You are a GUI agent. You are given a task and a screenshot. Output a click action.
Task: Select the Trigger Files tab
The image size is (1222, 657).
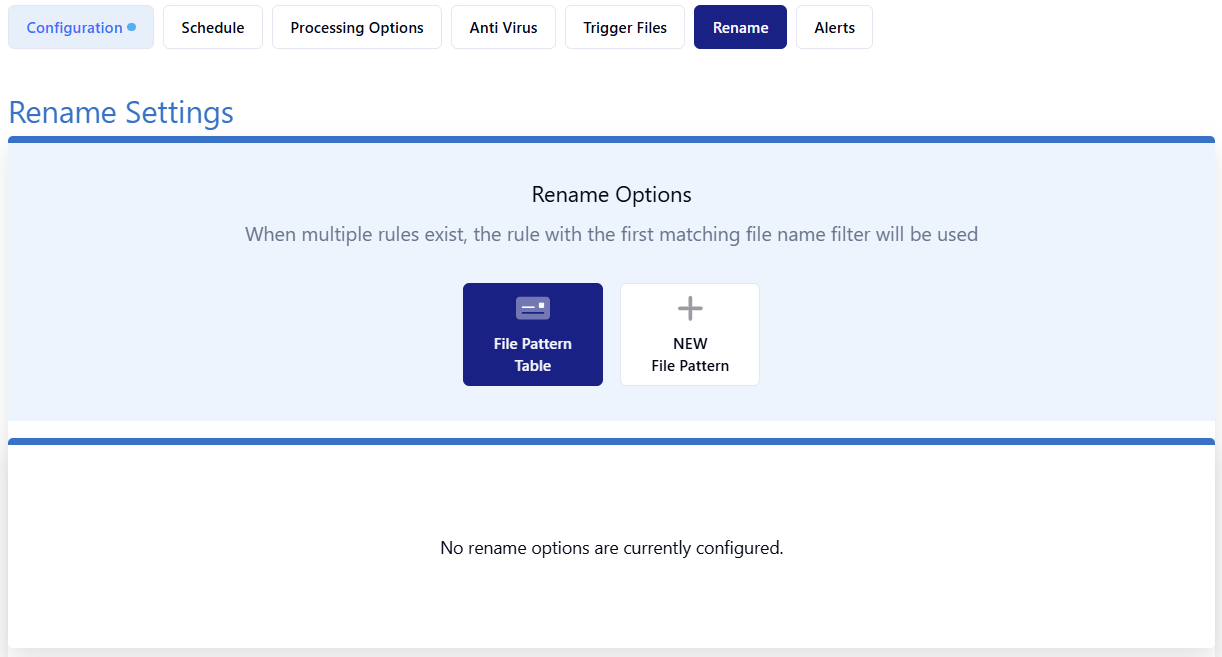pyautogui.click(x=625, y=27)
